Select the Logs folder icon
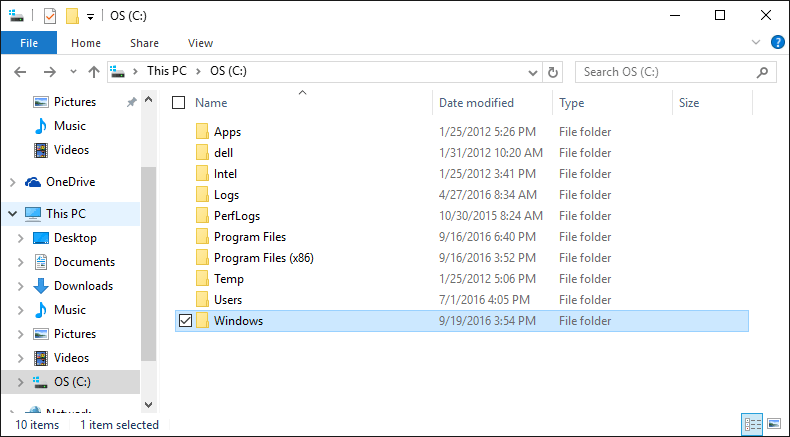This screenshot has height=437, width=790. click(x=202, y=195)
